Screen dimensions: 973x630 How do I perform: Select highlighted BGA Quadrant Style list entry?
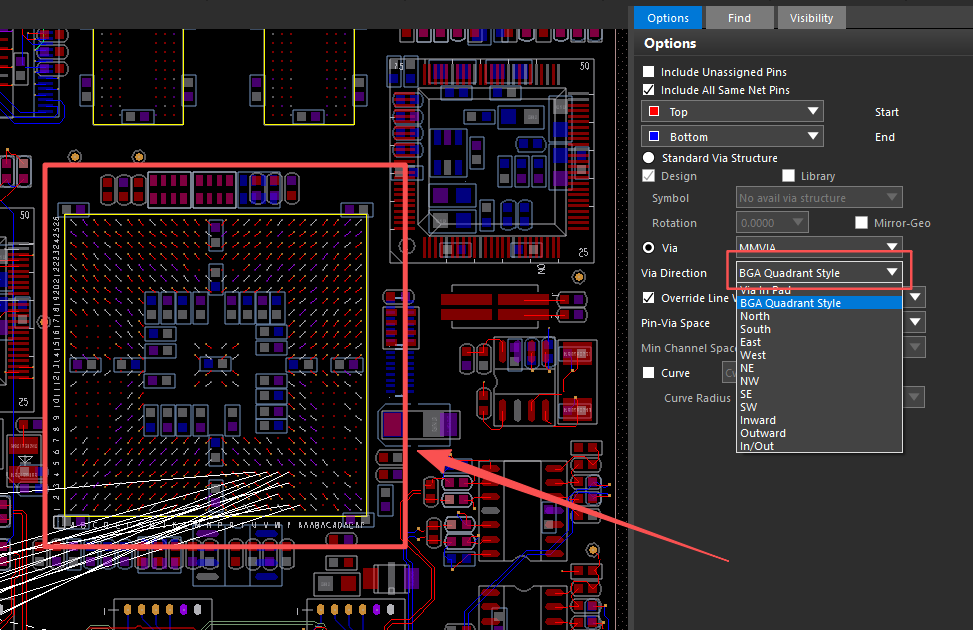(790, 303)
